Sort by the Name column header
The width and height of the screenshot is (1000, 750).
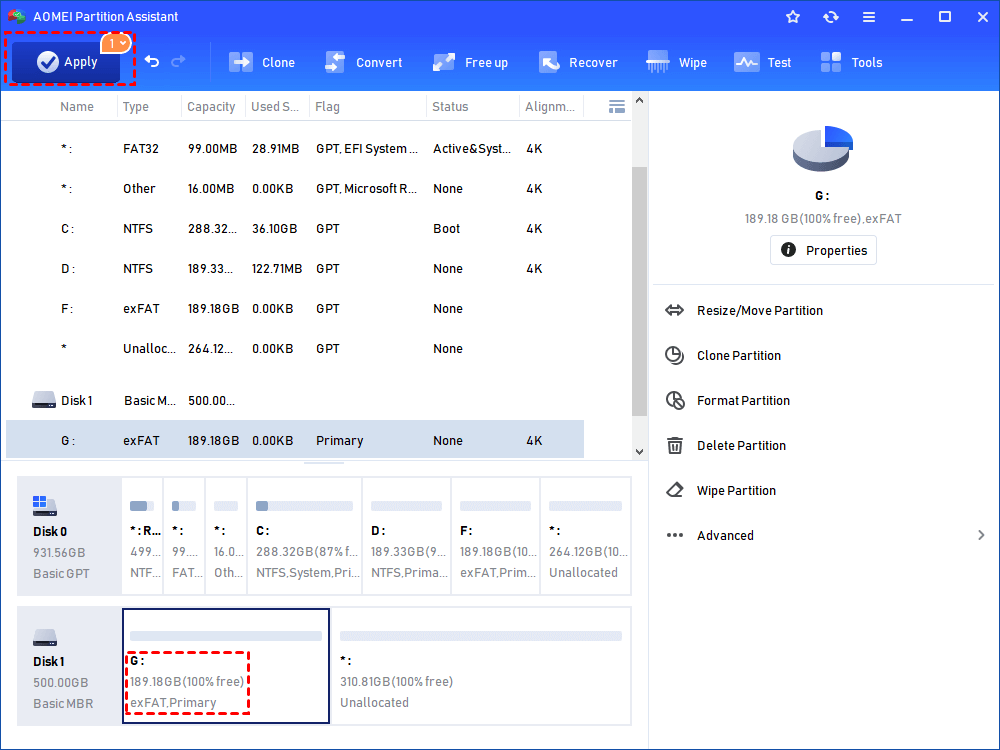click(x=77, y=107)
